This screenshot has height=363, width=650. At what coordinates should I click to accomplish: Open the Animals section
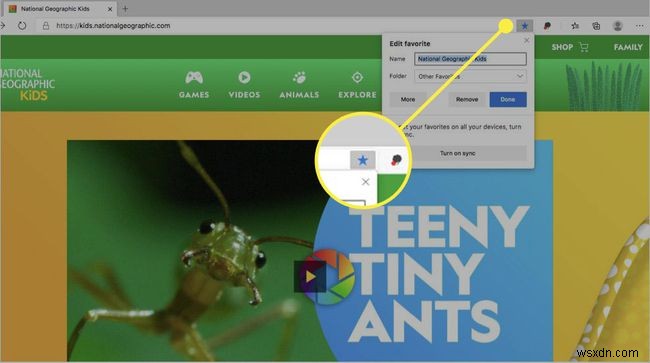pos(299,85)
